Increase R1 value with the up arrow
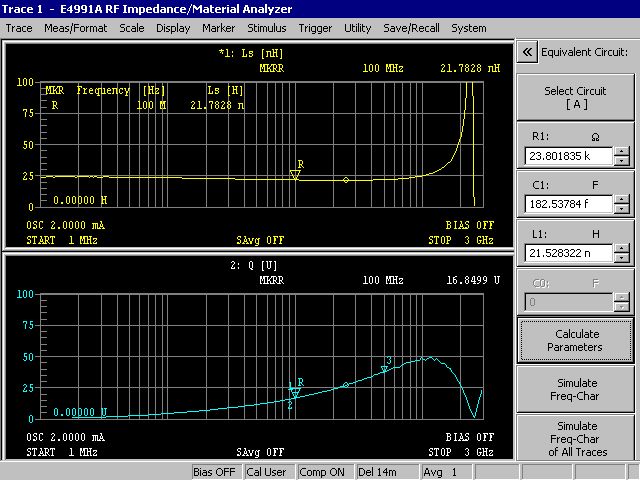The height and width of the screenshot is (480, 640). [x=622, y=151]
